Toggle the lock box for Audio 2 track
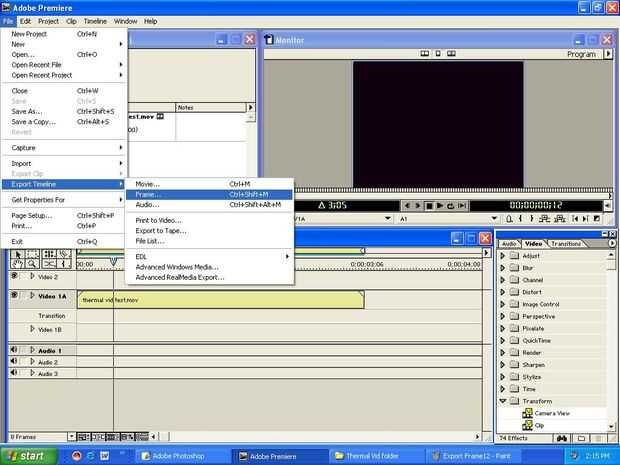The height and width of the screenshot is (465, 620). pos(24,361)
